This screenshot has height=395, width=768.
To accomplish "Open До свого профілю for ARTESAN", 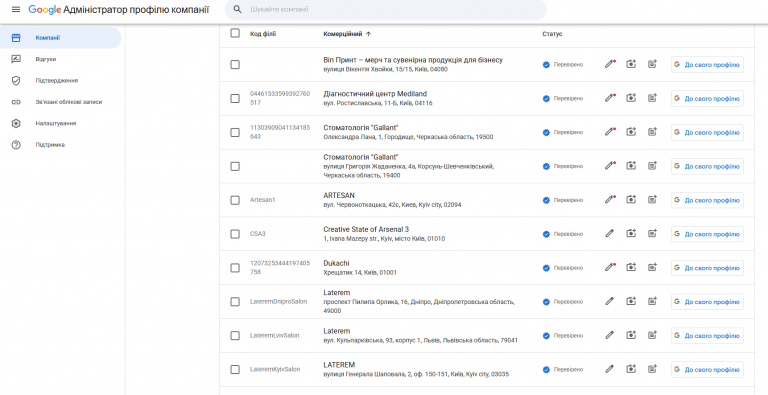I will pyautogui.click(x=707, y=200).
